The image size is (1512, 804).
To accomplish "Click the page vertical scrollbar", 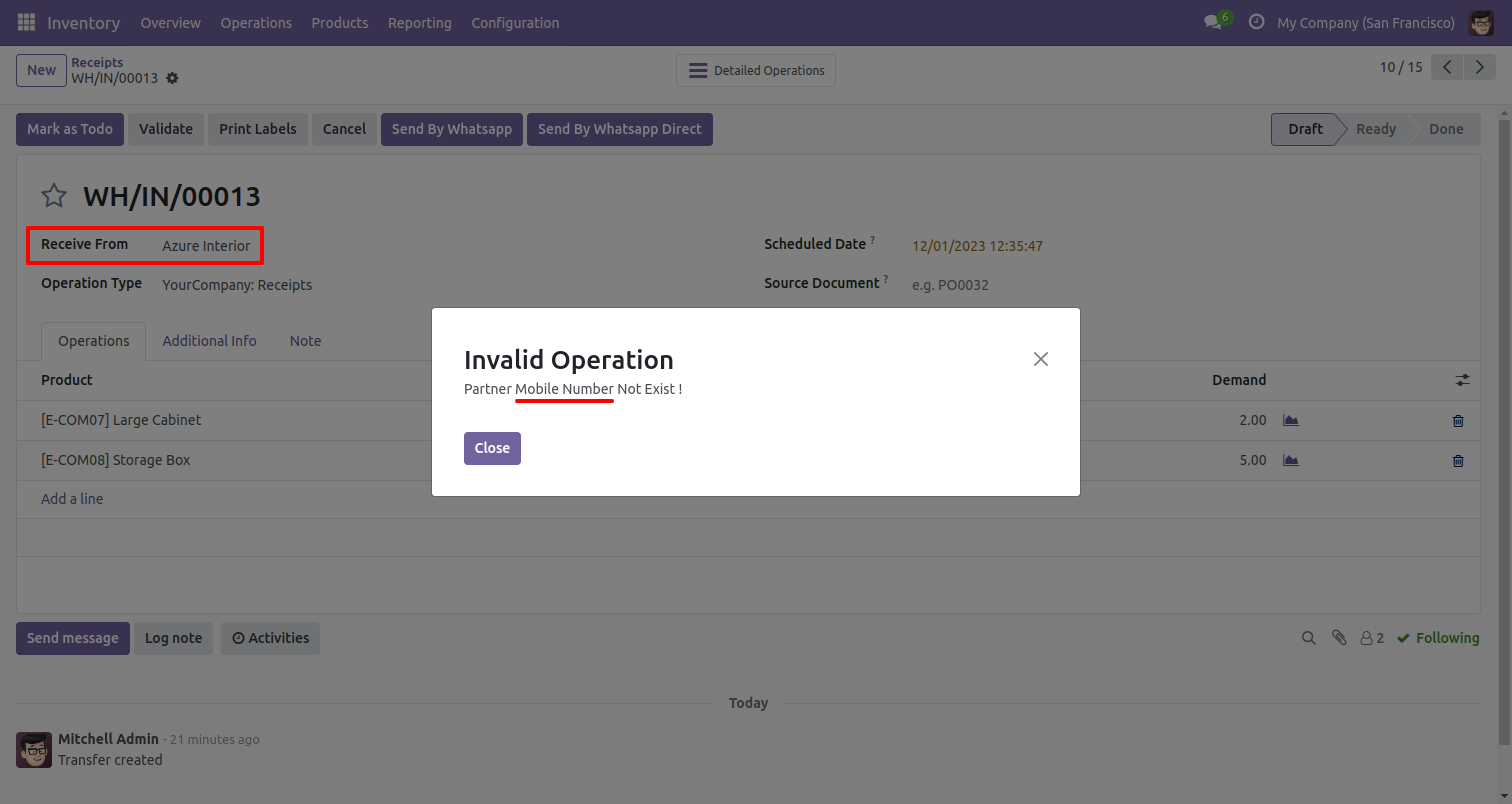I will (x=1504, y=430).
